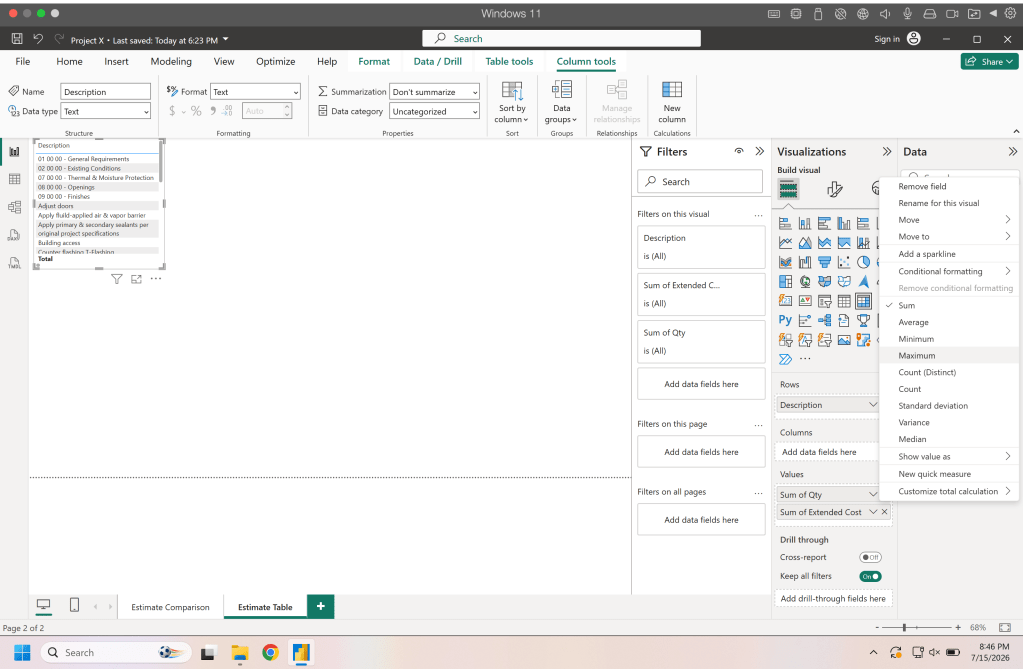Click the Name field showing Description
1023x669 pixels.
pyautogui.click(x=106, y=92)
